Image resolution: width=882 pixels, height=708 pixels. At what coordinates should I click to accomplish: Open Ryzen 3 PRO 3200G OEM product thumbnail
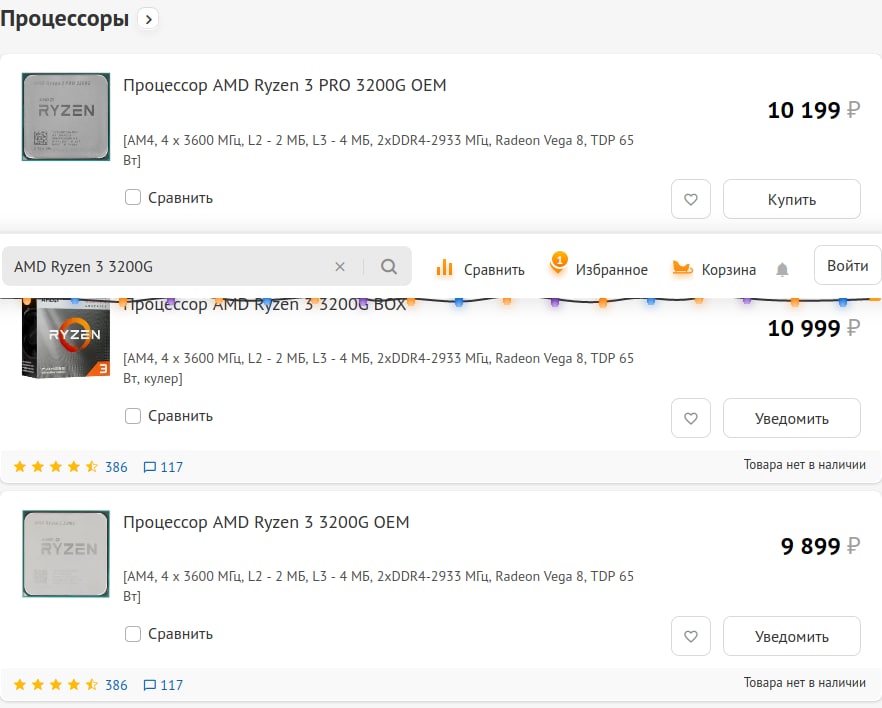pos(66,116)
